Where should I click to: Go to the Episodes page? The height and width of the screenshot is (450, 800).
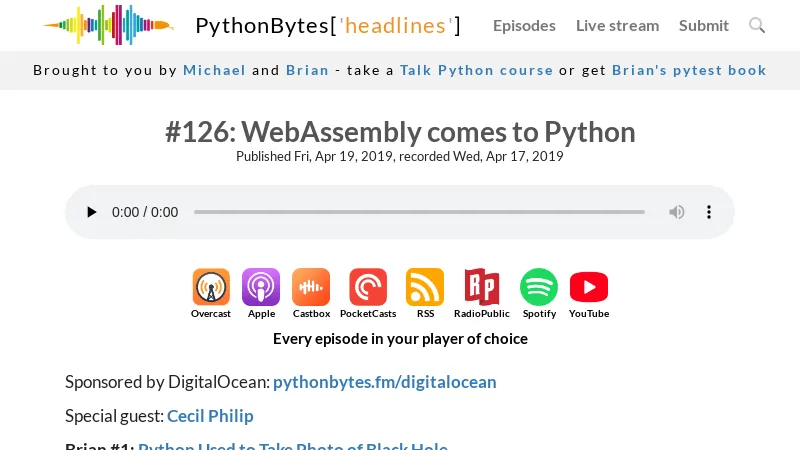[x=524, y=26]
